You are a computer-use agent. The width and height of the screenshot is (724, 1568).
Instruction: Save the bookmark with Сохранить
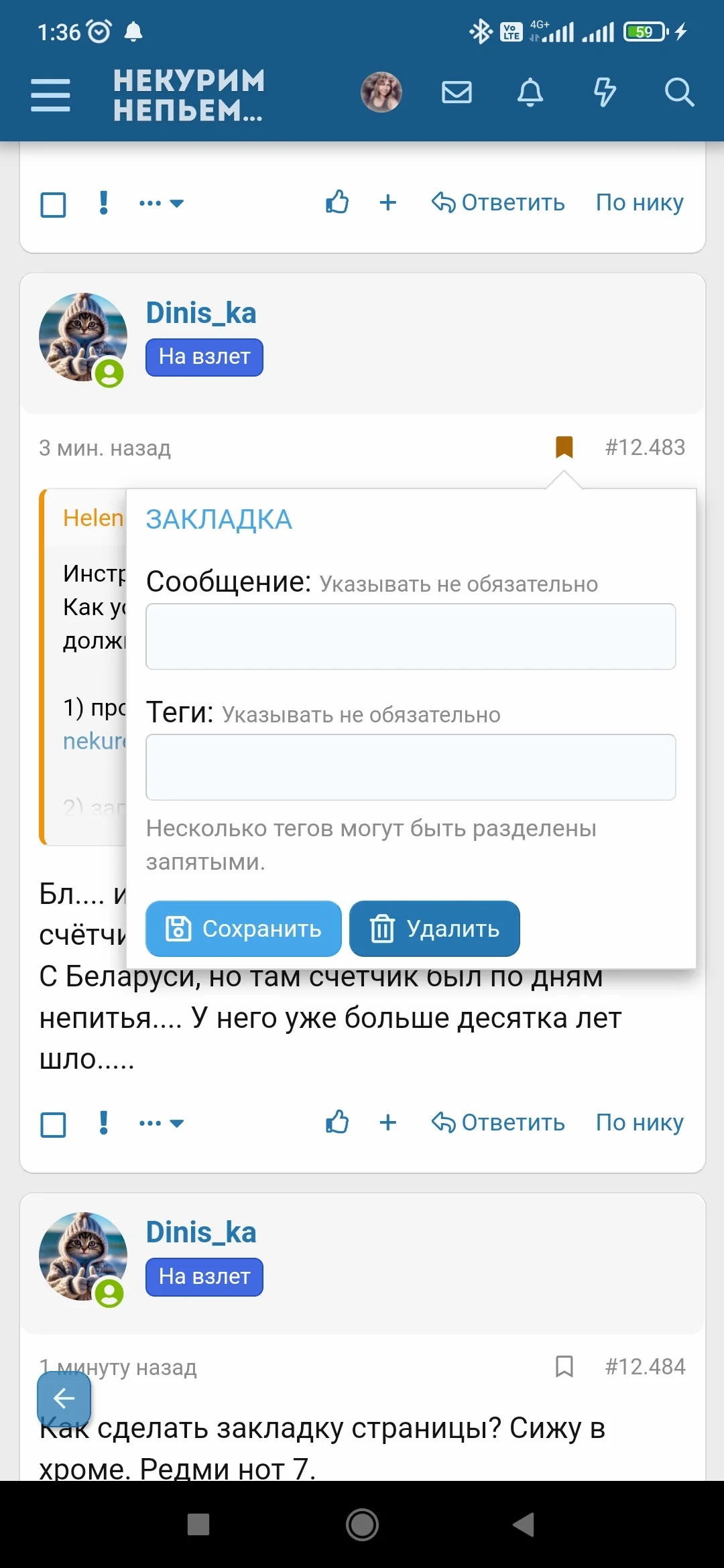point(243,929)
